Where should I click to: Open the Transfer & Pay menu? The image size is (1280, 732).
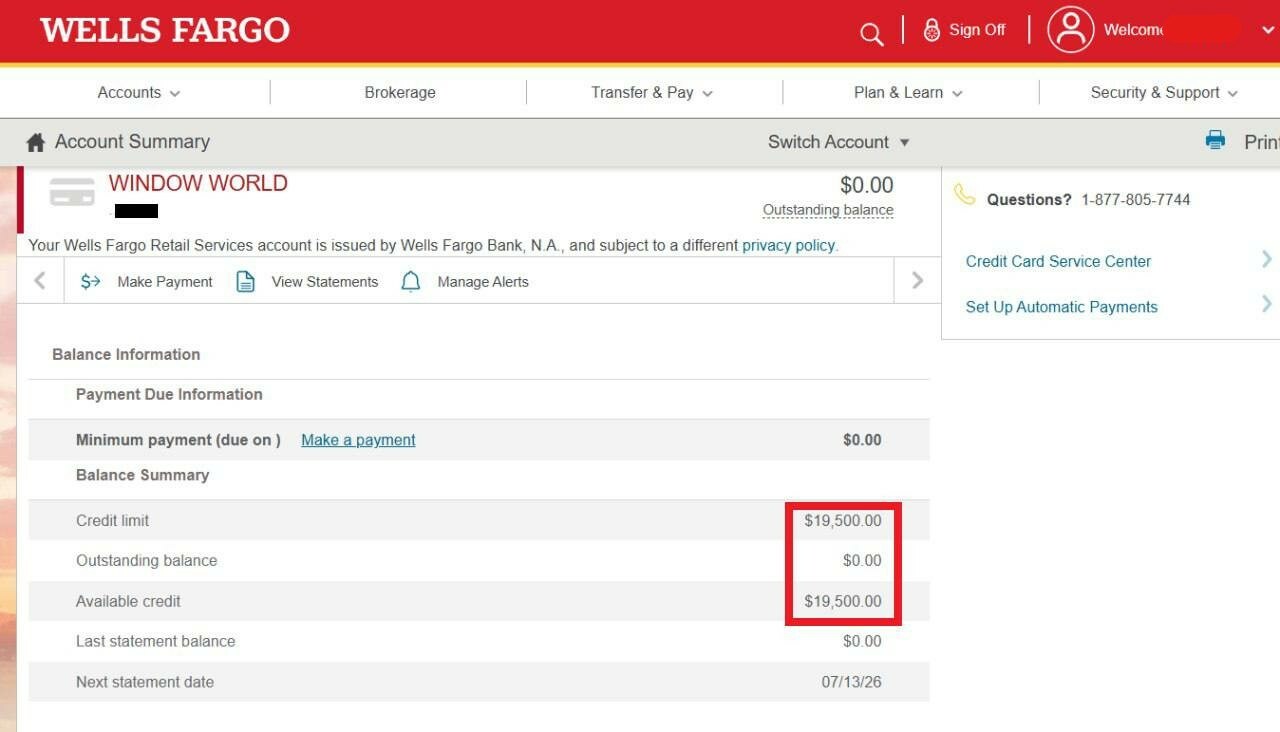point(652,92)
